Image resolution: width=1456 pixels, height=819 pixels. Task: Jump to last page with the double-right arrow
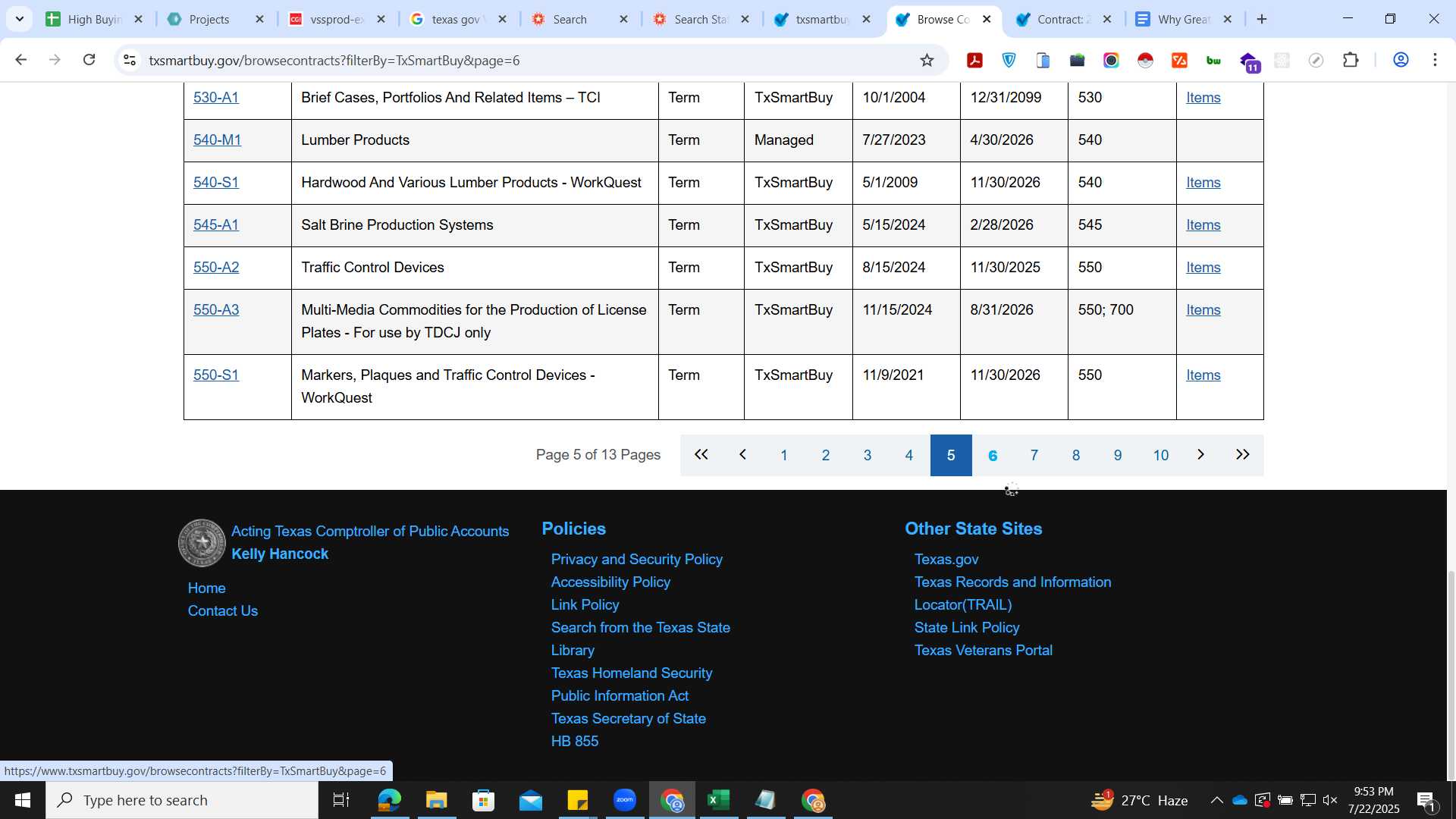pyautogui.click(x=1243, y=455)
